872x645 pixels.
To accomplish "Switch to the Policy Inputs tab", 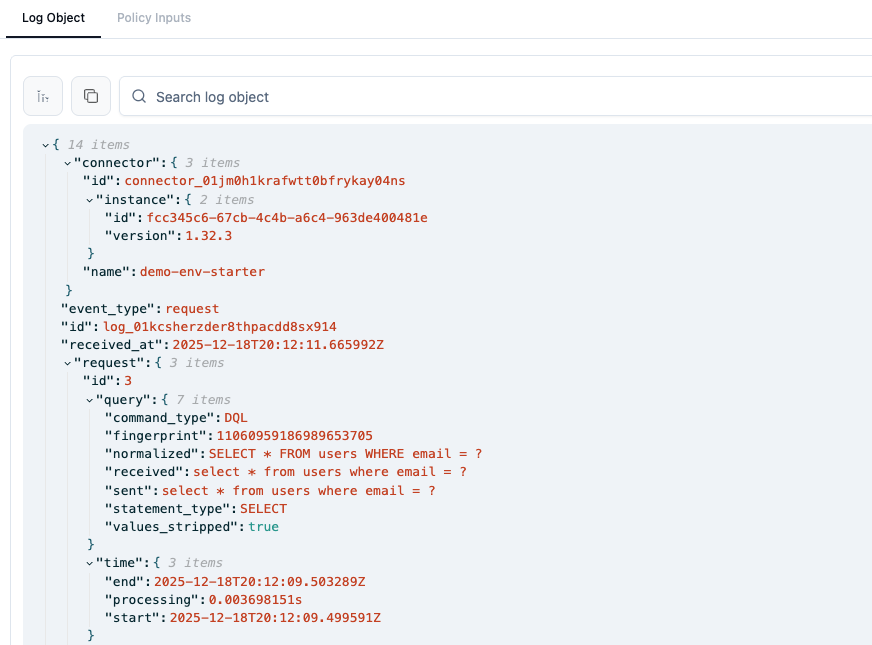I will click(x=153, y=17).
